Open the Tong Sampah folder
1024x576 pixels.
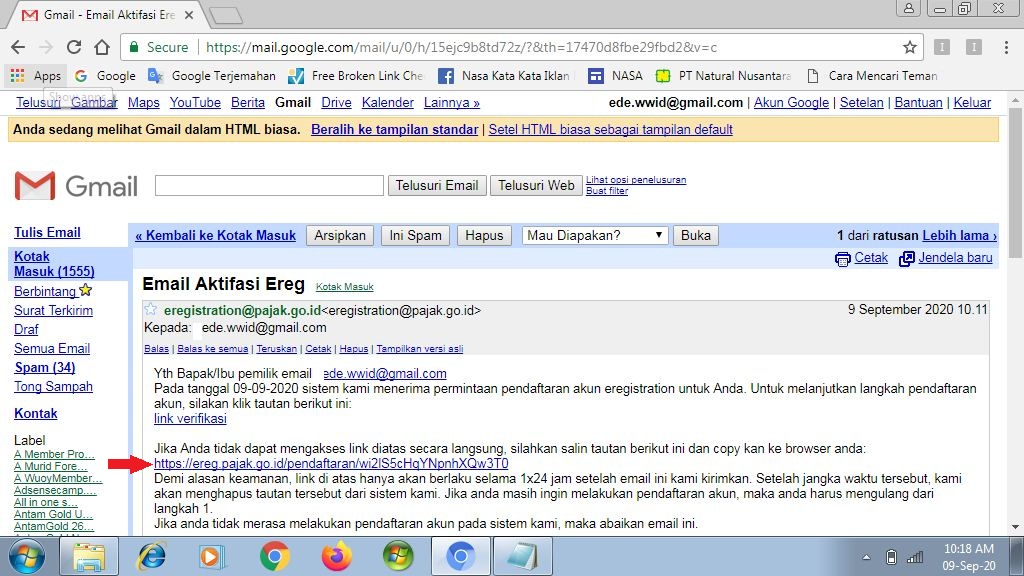click(x=53, y=386)
